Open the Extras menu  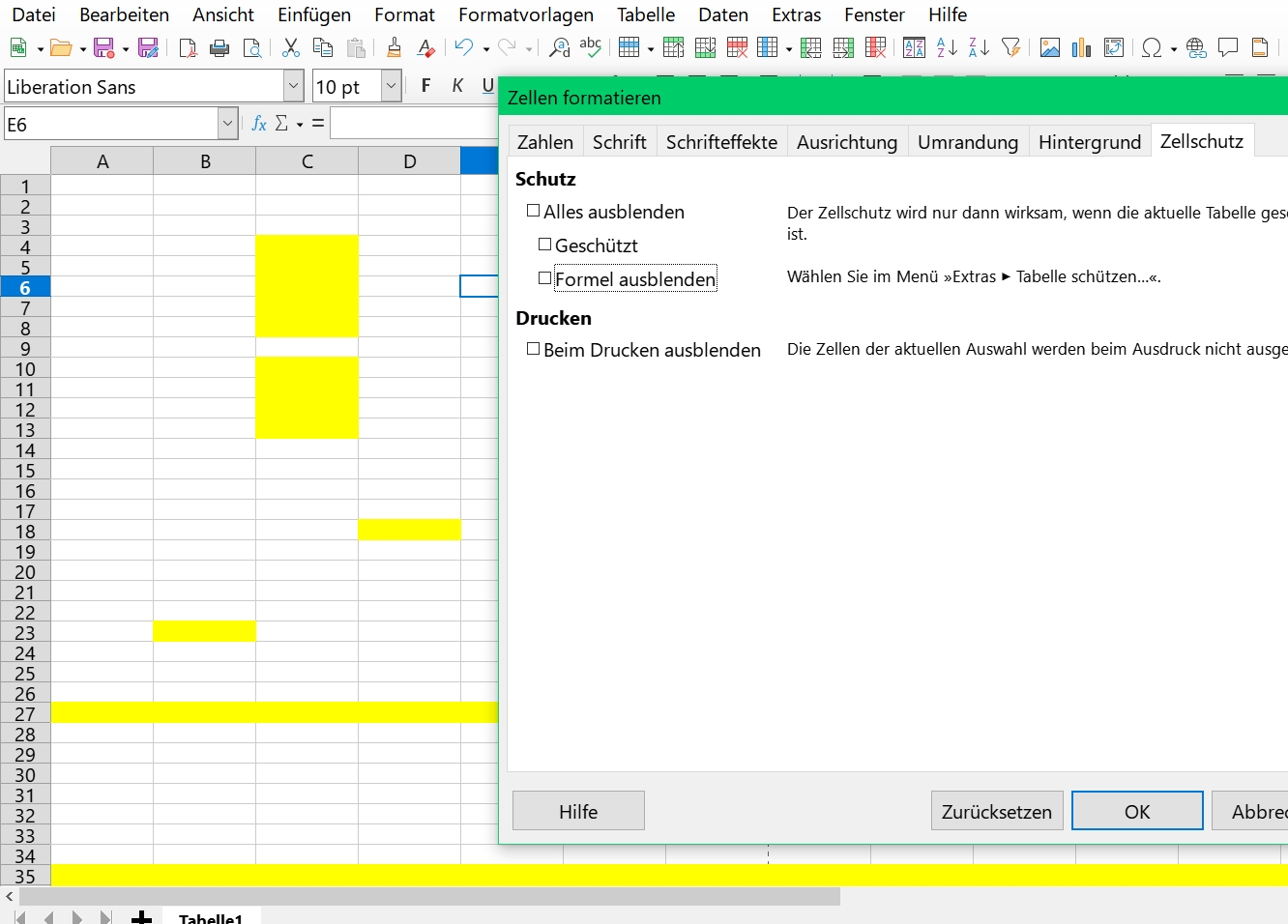point(796,14)
